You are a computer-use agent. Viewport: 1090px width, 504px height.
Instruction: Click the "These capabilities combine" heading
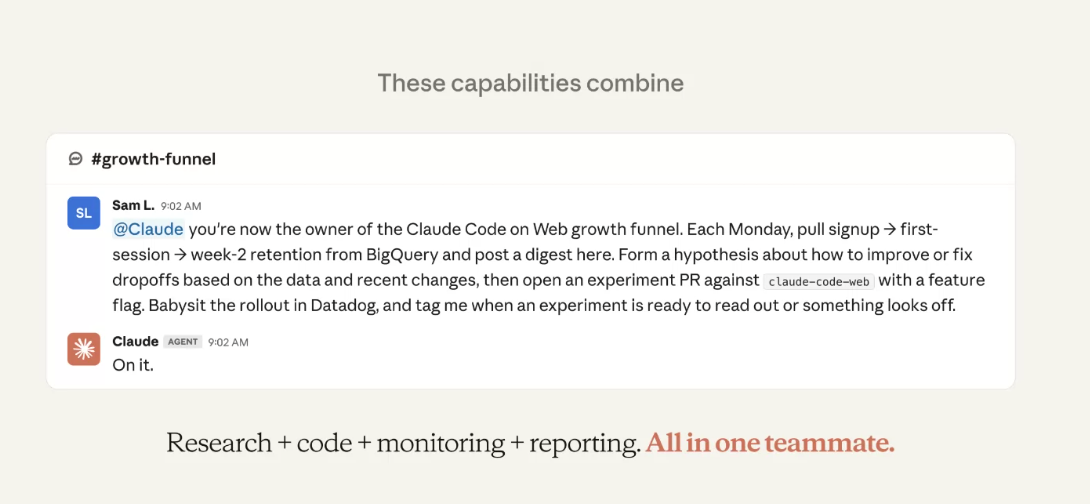(x=530, y=83)
